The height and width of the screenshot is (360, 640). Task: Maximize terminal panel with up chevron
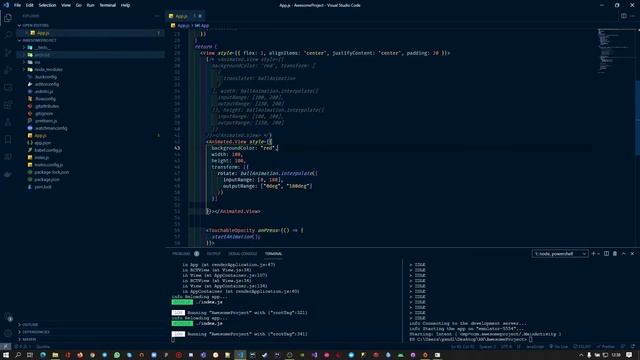pos(624,253)
